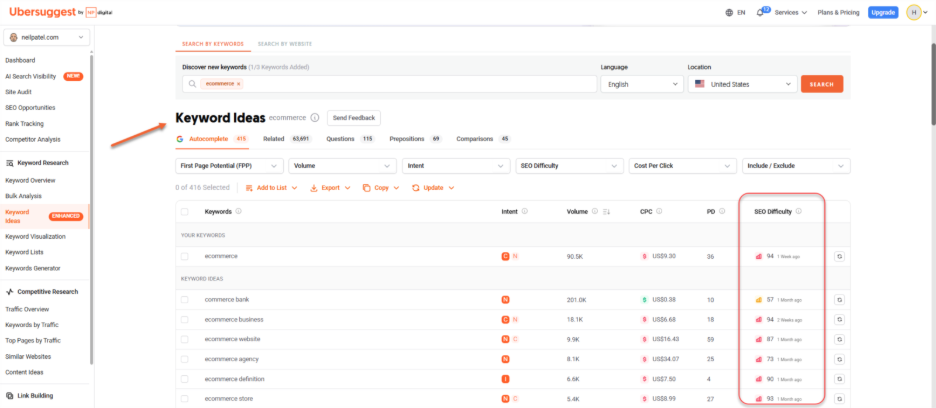Check the ecommerce website checkbox
936x408 pixels.
(x=184, y=339)
